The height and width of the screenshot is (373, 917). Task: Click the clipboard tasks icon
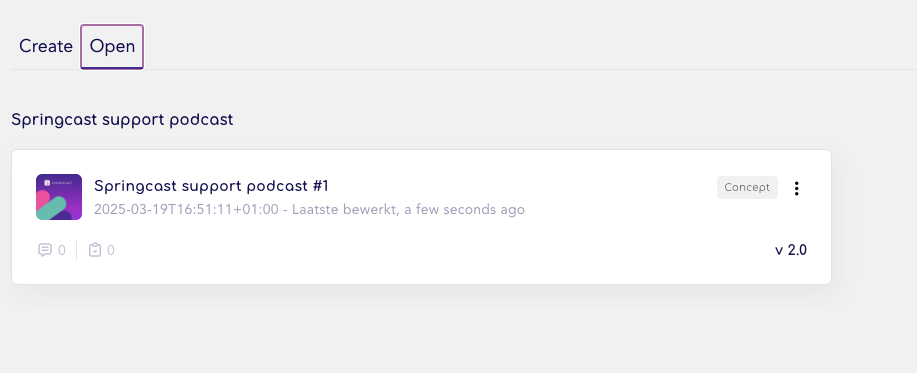95,250
